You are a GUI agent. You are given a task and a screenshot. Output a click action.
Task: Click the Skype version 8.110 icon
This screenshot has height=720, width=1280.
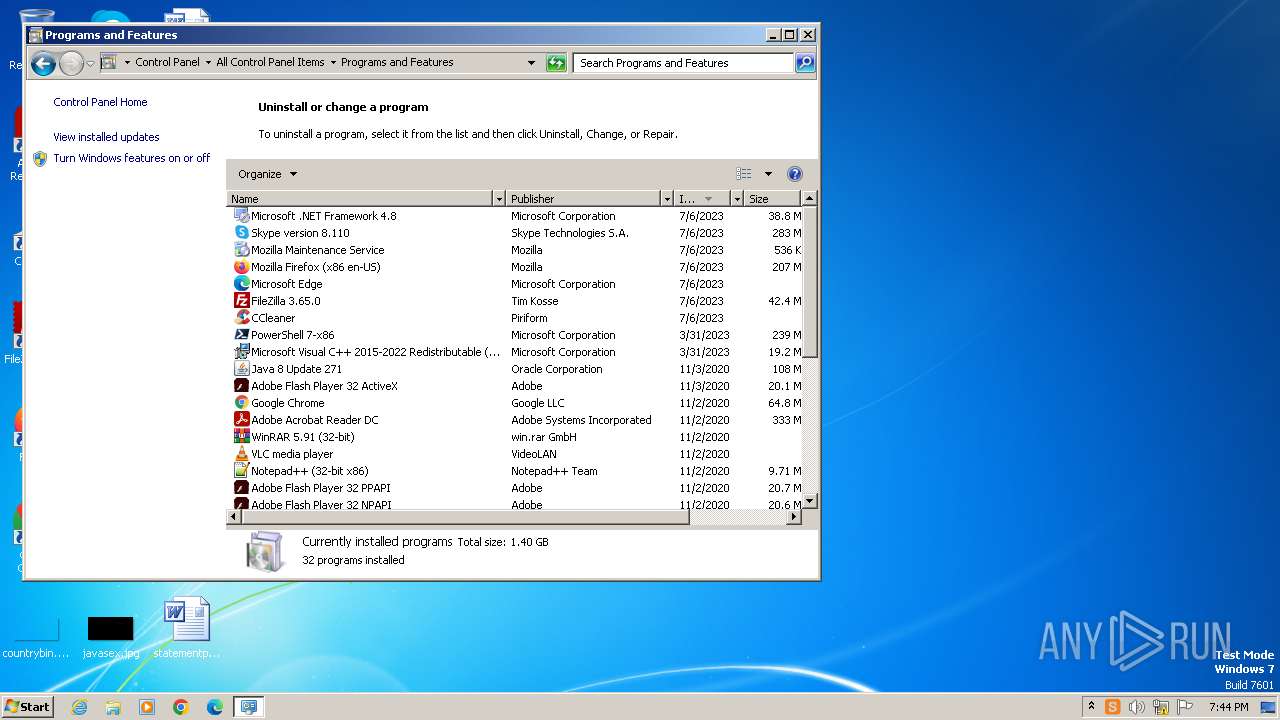coord(241,232)
